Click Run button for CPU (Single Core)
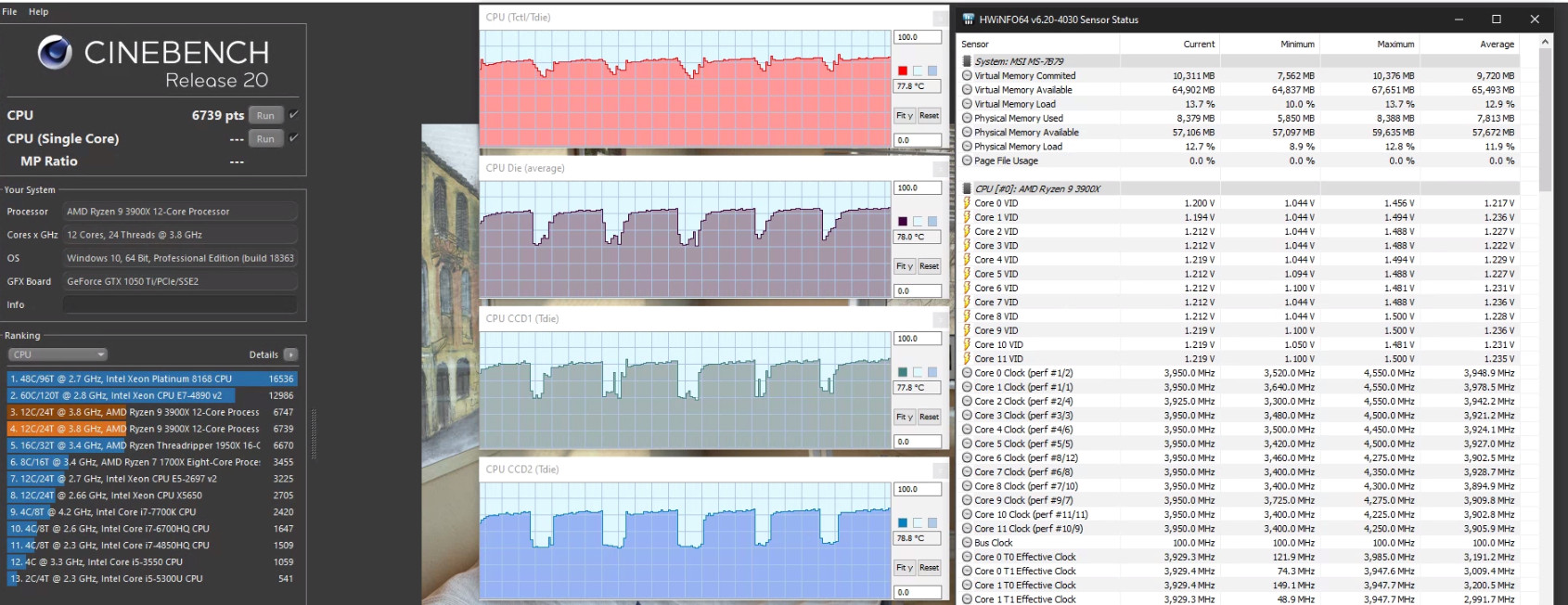Viewport: 1568px width, 605px height. 265,138
